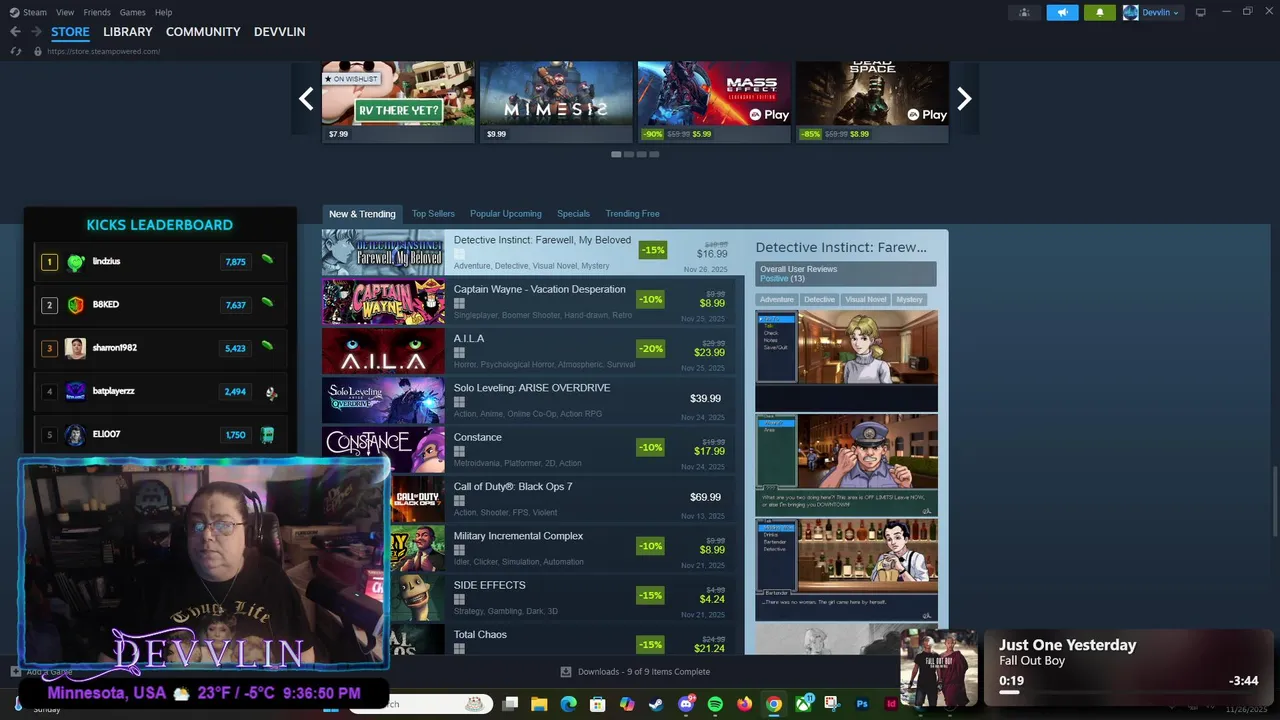The width and height of the screenshot is (1280, 720).
Task: Open the SIDE EFFECTS game row
Action: [x=563, y=596]
